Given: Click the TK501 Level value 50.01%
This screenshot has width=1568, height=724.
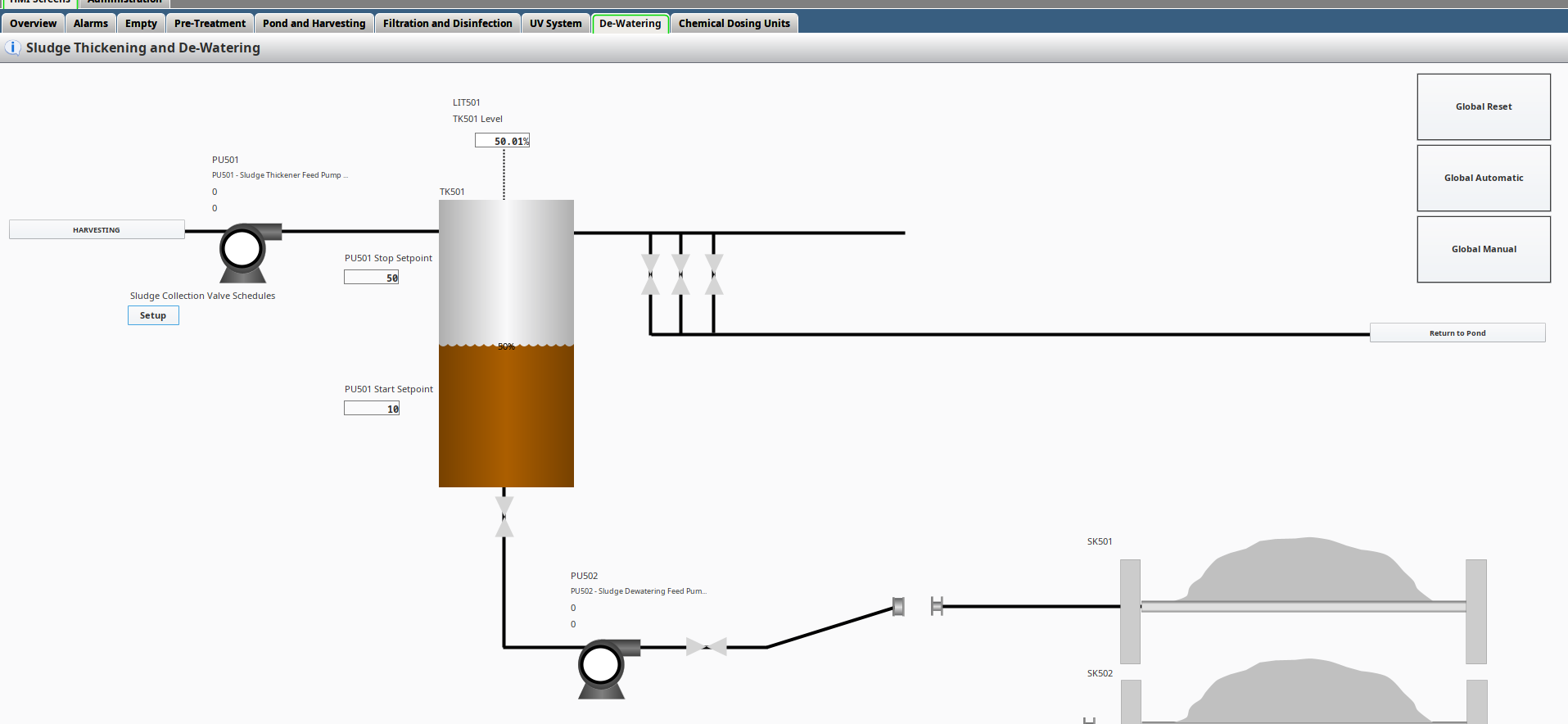Looking at the screenshot, I should click(x=502, y=141).
